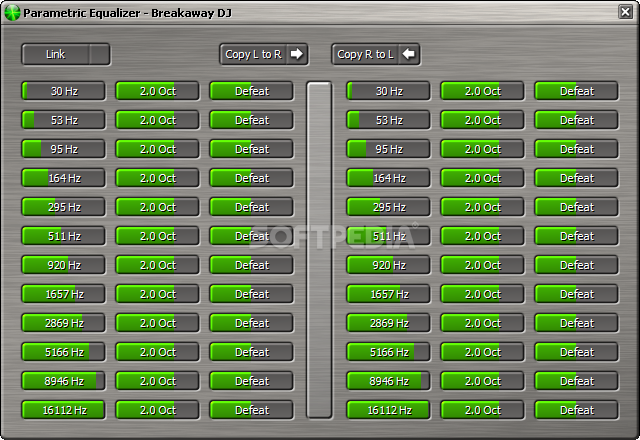Adjust left channel 16112 Hz frequency slider
Viewport: 640px width, 440px height.
[63, 410]
